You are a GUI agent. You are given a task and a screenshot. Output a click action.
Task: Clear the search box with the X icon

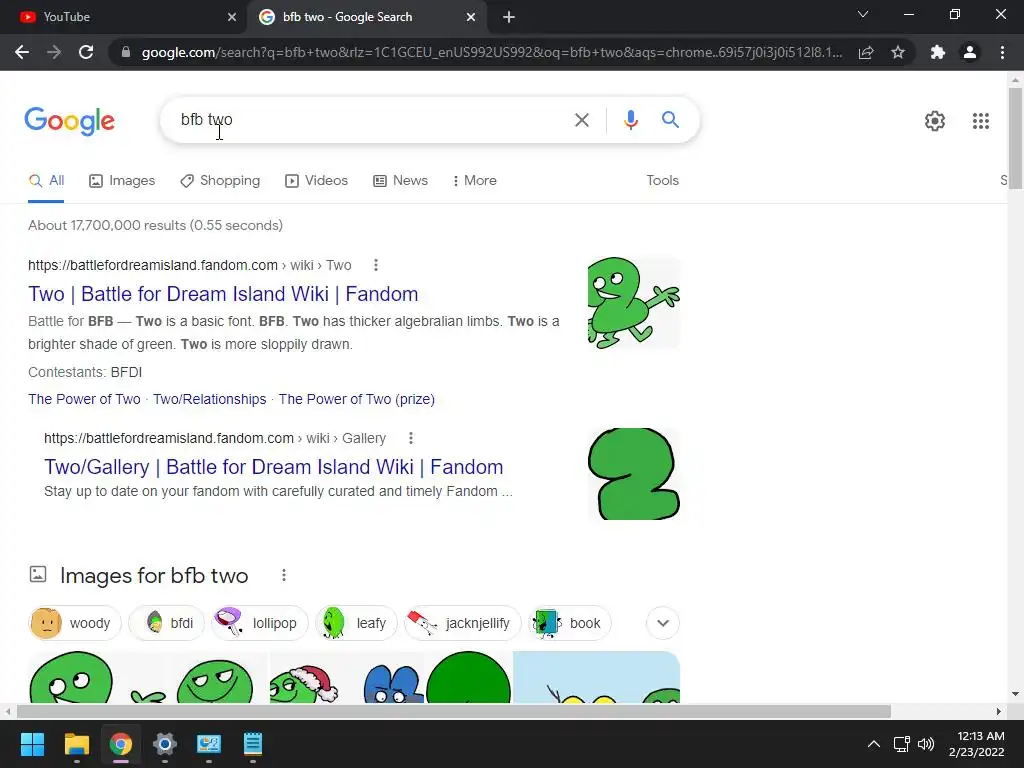pos(581,120)
